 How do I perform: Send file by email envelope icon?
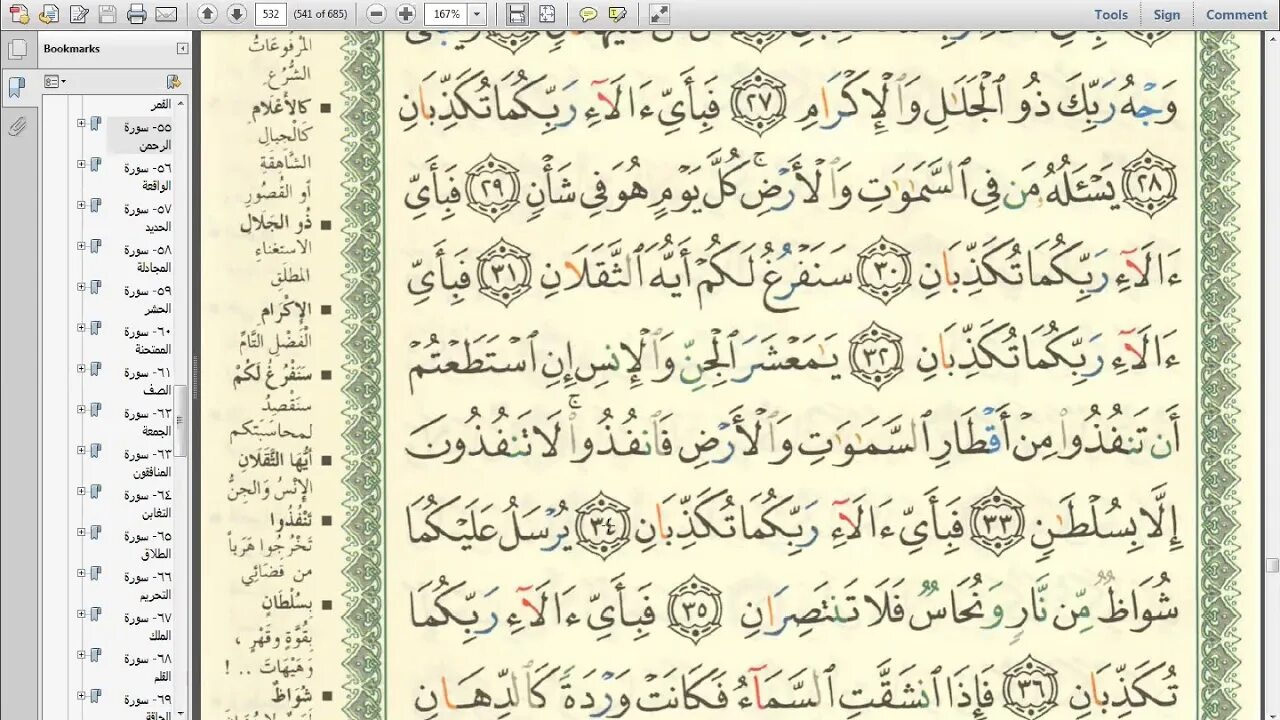pyautogui.click(x=166, y=14)
